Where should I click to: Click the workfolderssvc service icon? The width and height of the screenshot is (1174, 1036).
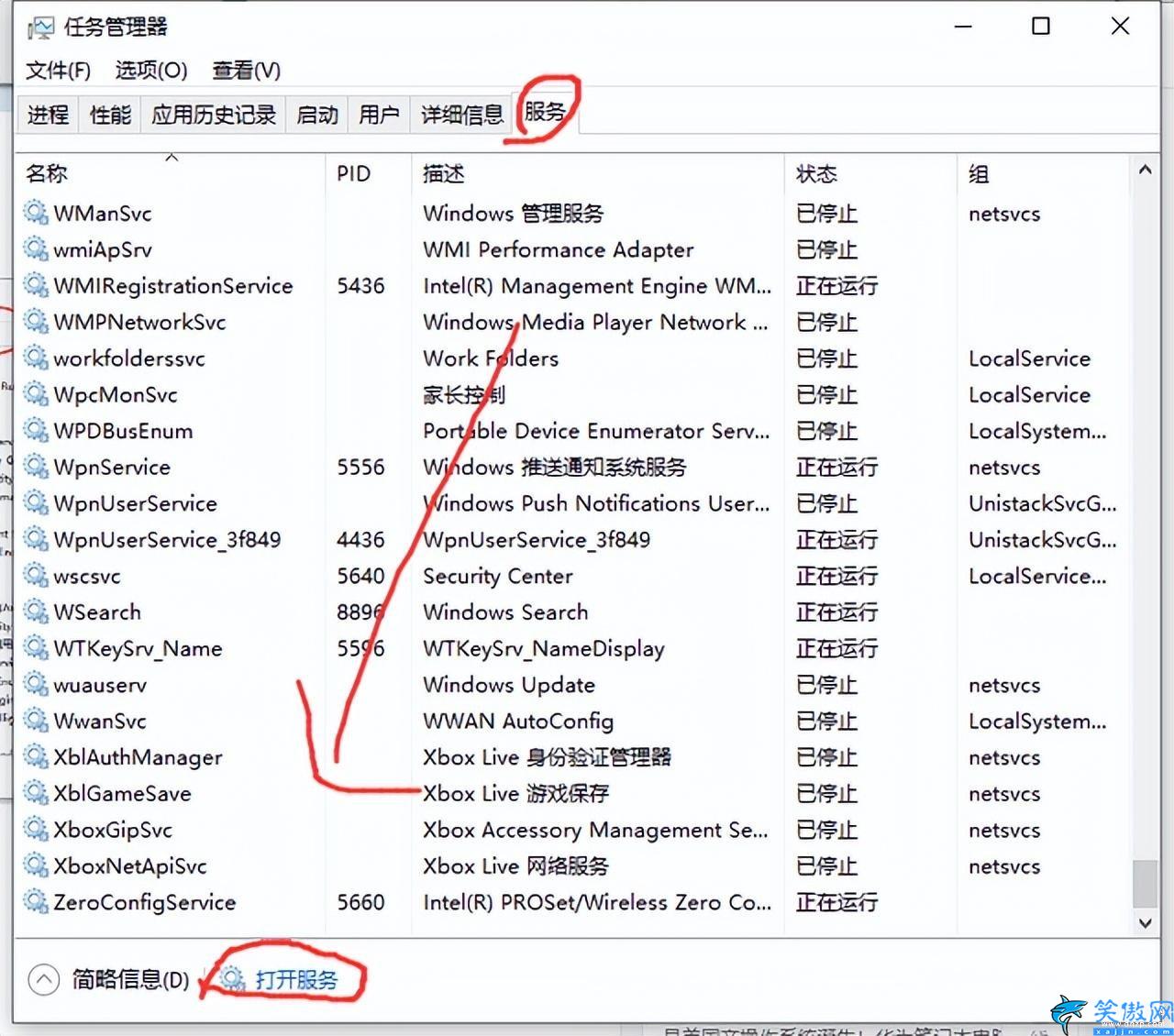[x=36, y=358]
